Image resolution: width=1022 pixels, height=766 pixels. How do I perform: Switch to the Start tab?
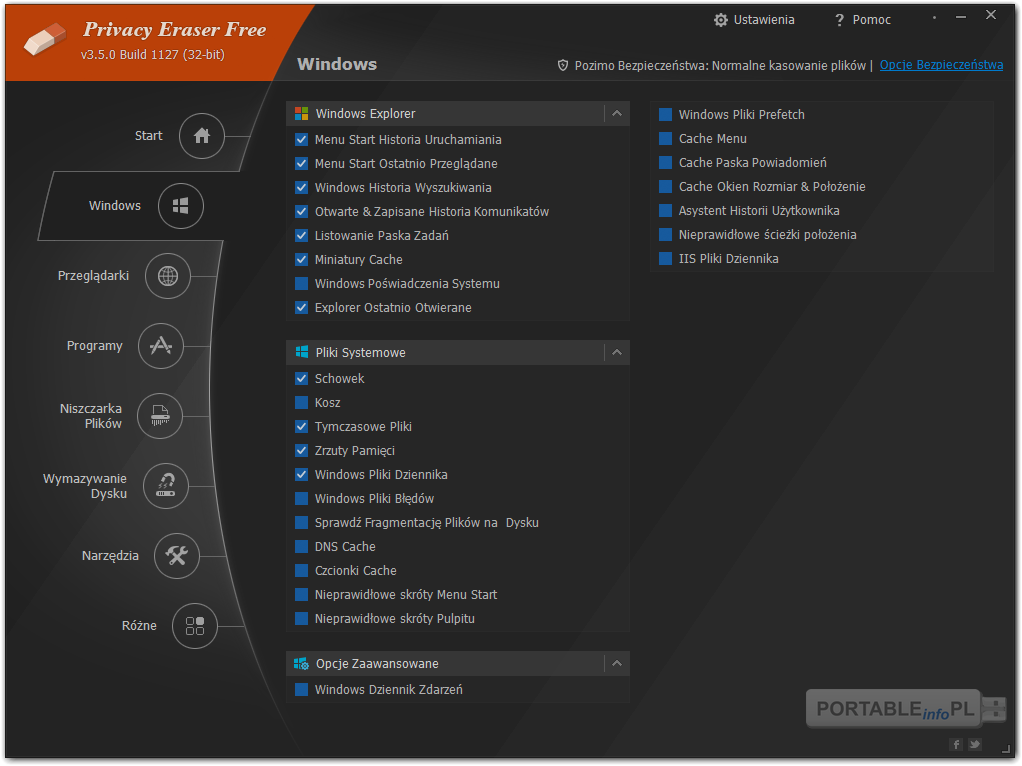click(x=149, y=136)
